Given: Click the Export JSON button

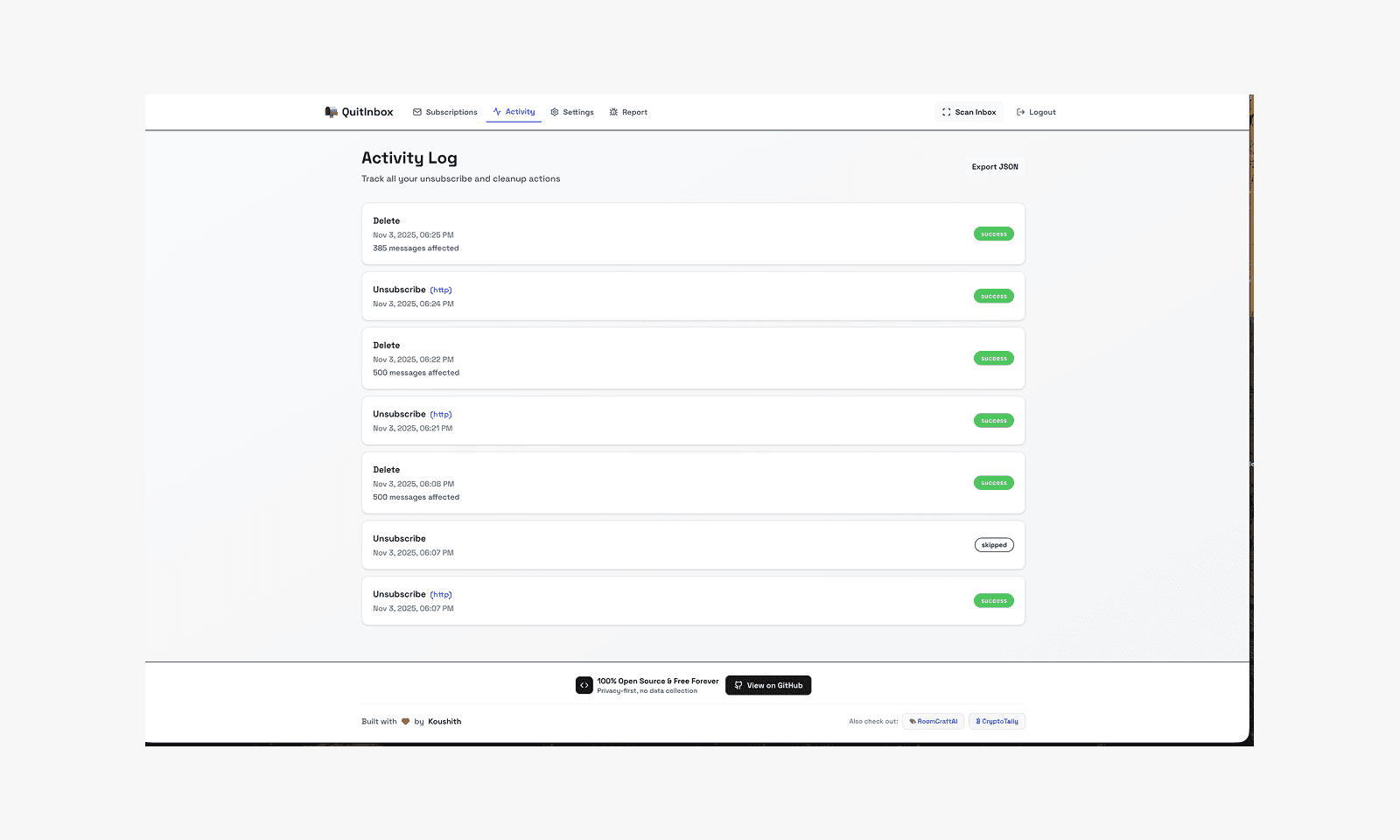Looking at the screenshot, I should [x=994, y=166].
